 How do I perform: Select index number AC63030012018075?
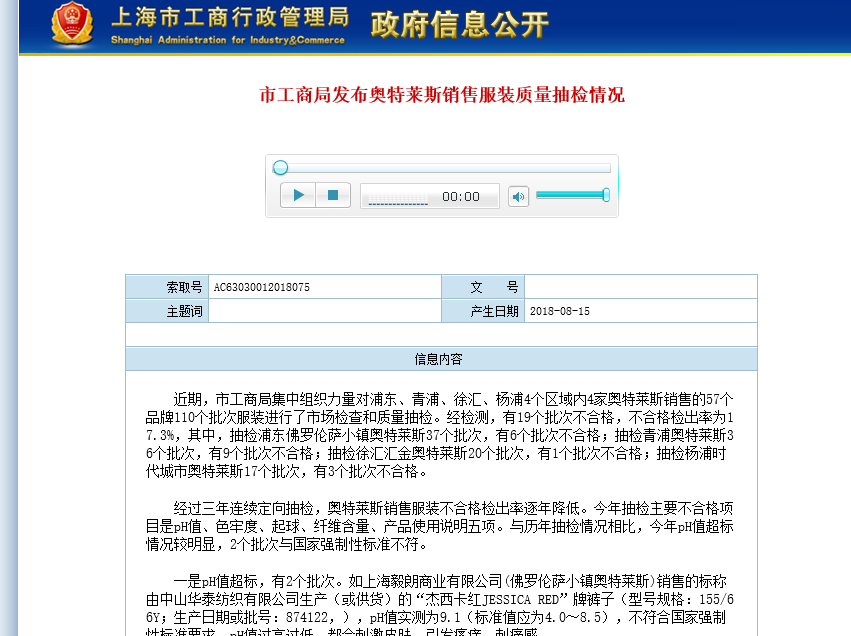(262, 287)
